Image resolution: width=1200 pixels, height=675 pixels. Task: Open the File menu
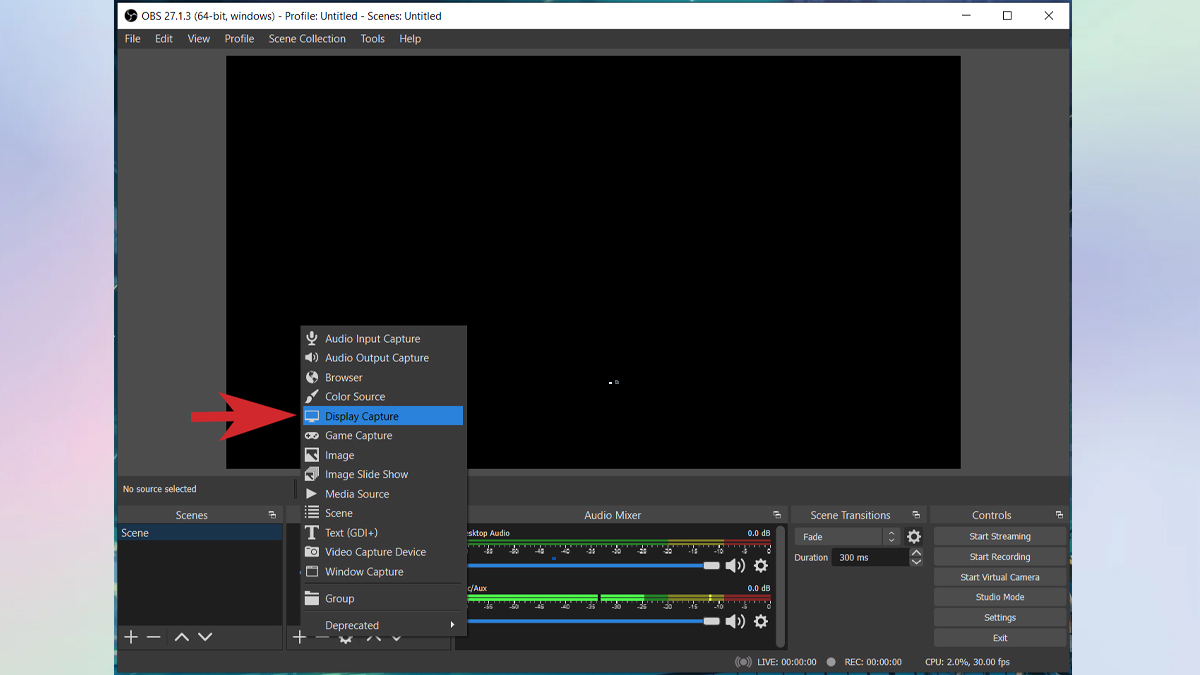[x=132, y=39]
